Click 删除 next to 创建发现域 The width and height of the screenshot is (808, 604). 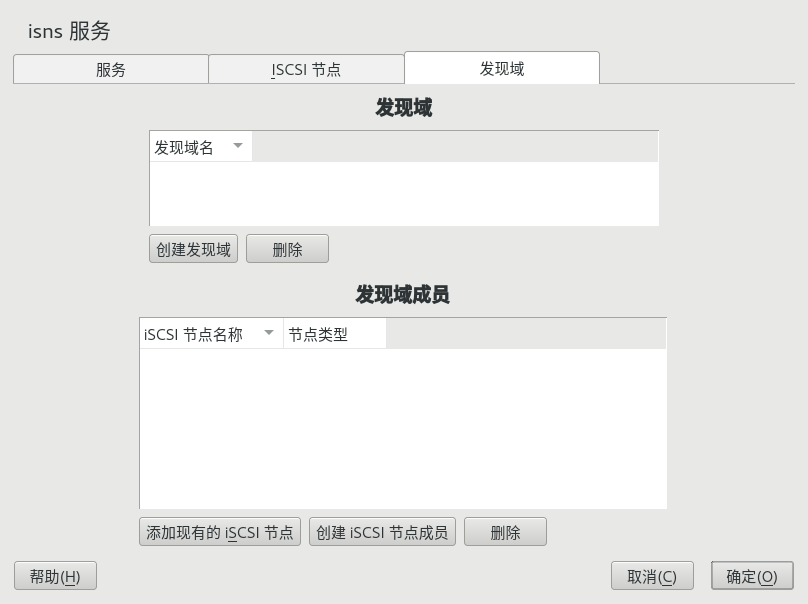click(x=287, y=250)
